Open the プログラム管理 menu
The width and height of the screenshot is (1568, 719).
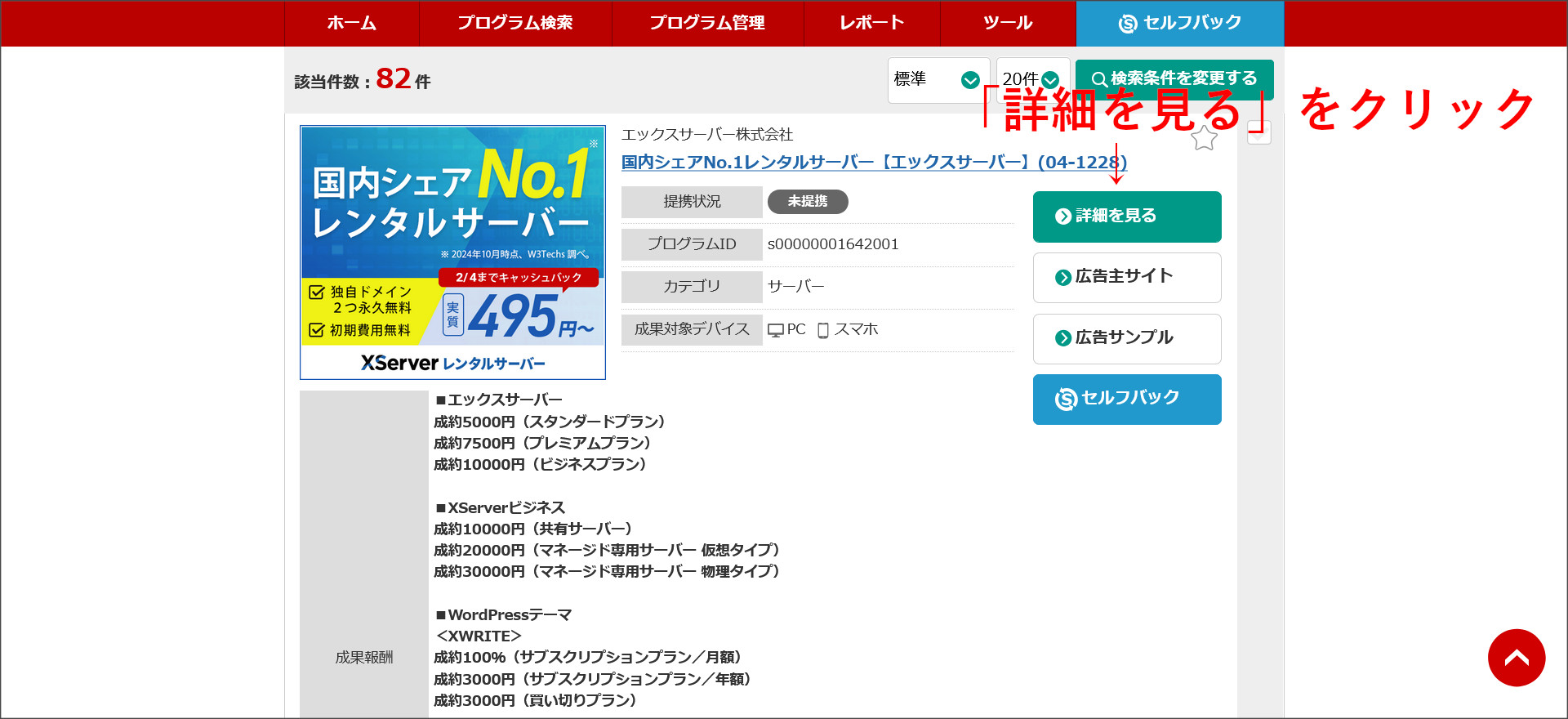click(x=707, y=23)
